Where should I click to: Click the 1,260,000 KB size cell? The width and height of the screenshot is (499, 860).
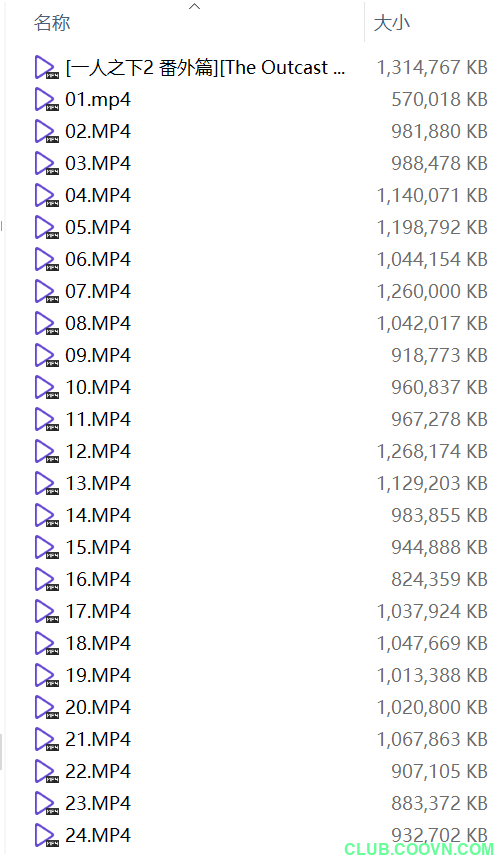(x=432, y=291)
